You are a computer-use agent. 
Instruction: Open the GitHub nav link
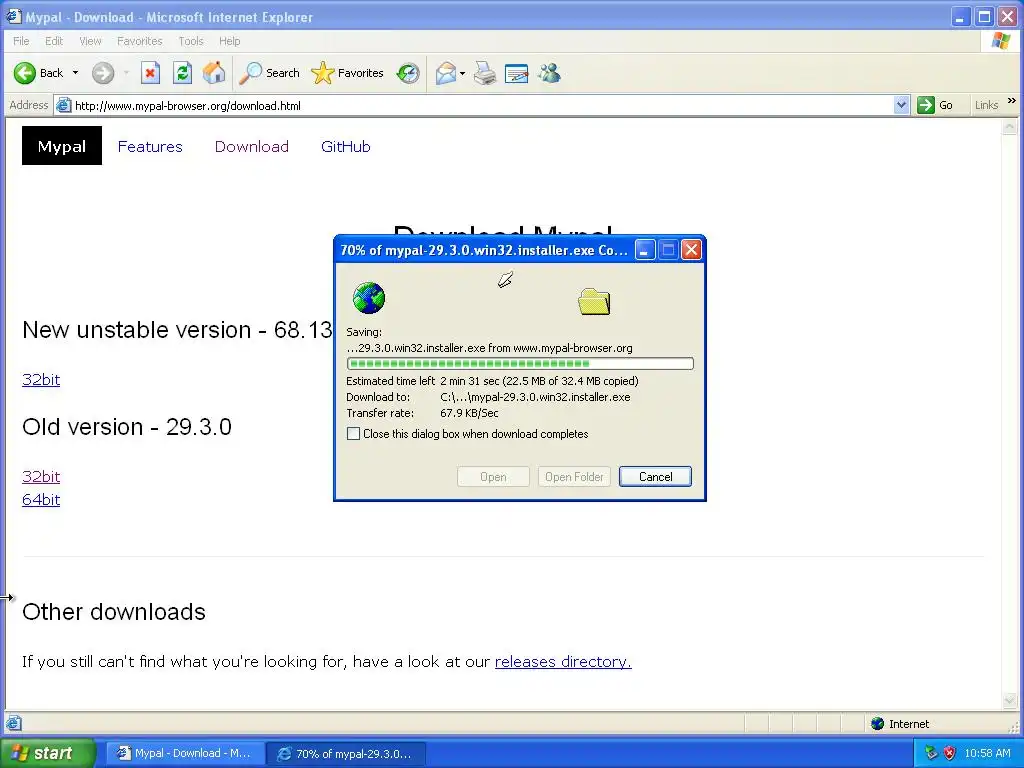coord(345,146)
